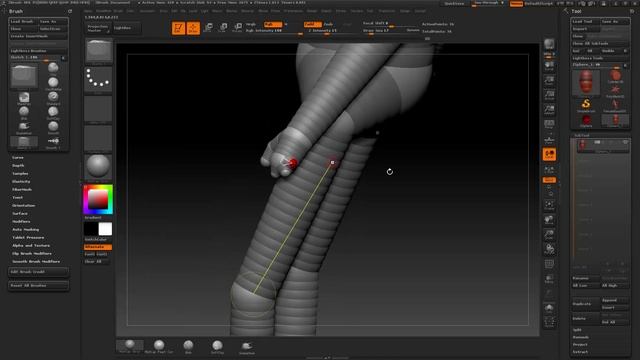Image resolution: width=640 pixels, height=360 pixels.
Task: Click the Brush palette dock icon beside the title
Action: coord(70,11)
